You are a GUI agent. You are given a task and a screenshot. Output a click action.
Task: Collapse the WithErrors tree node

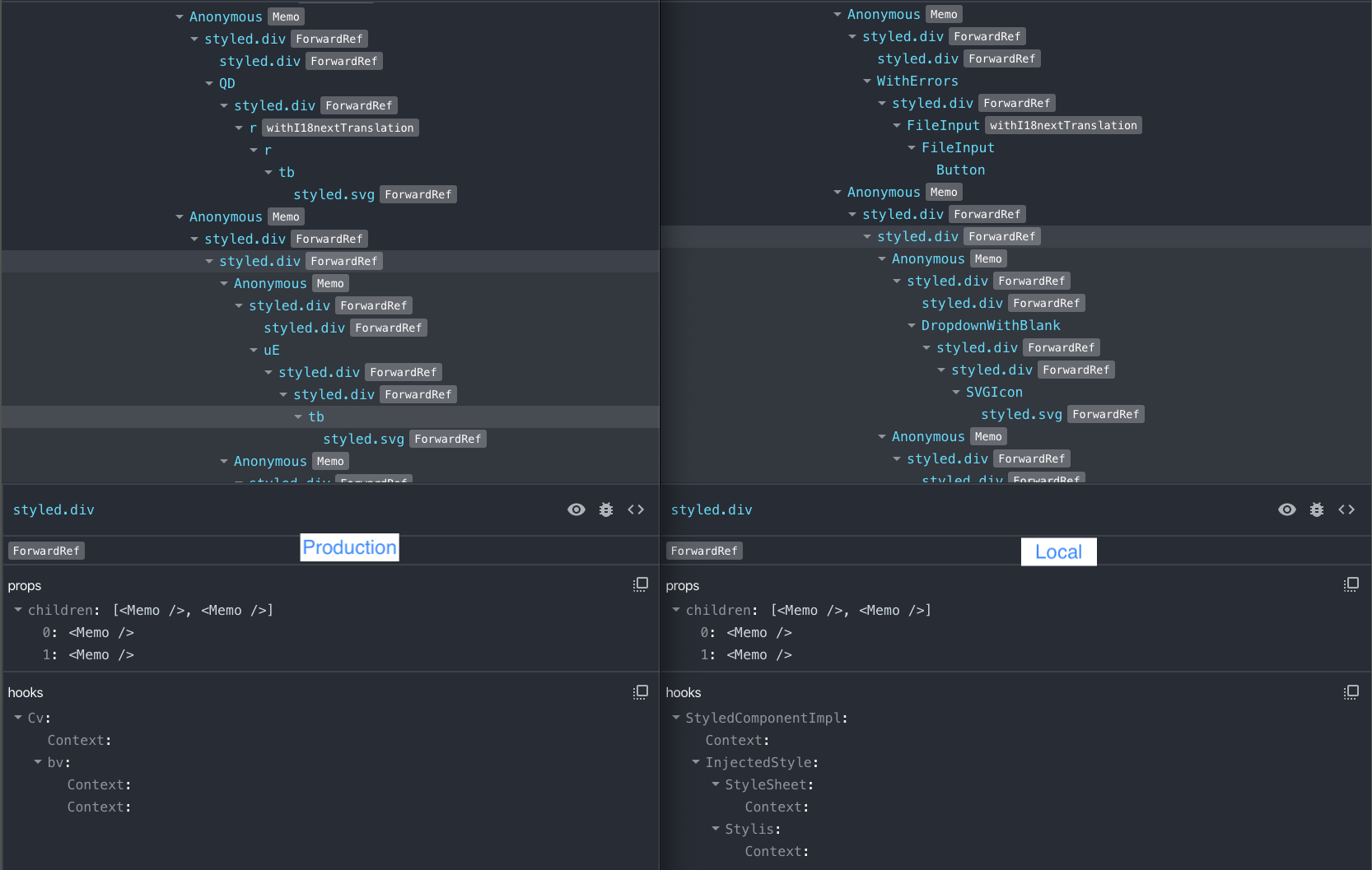pyautogui.click(x=867, y=81)
